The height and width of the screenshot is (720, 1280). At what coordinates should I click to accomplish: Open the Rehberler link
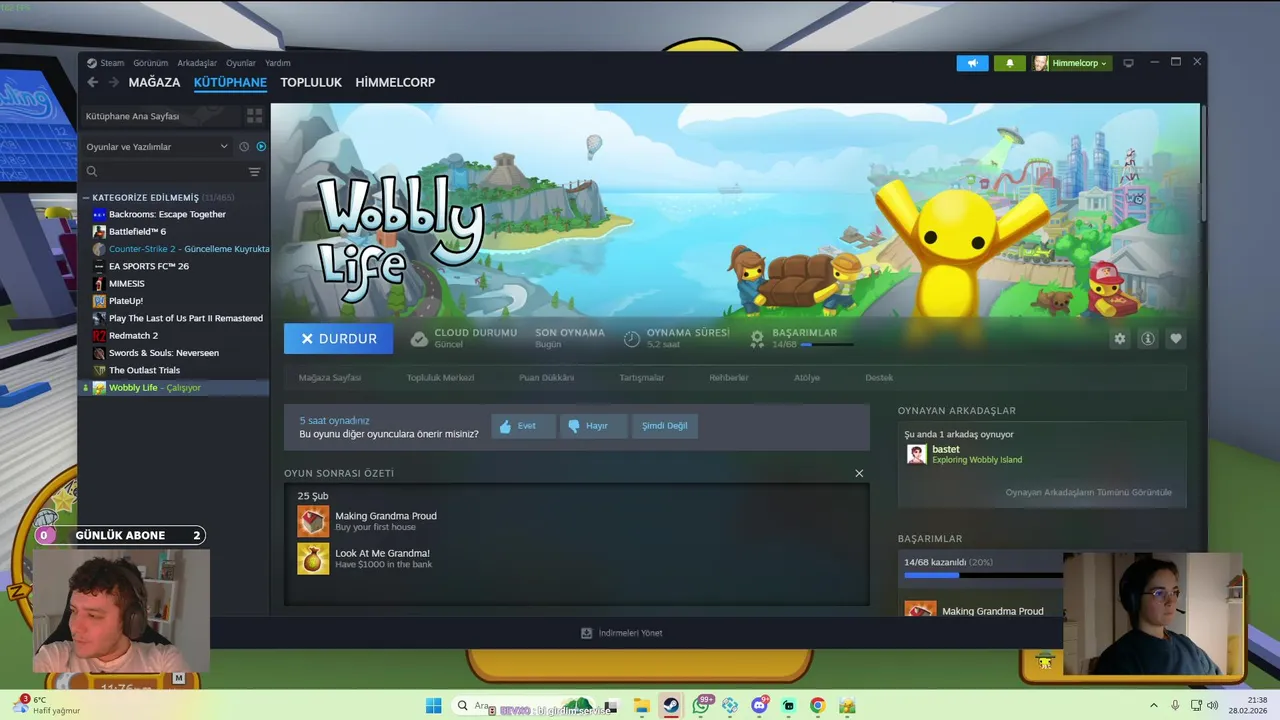pyautogui.click(x=729, y=378)
